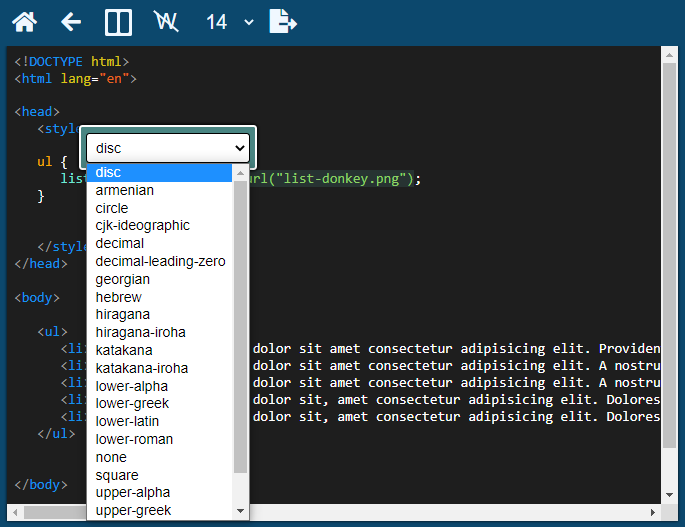Choose none from the list
Screen dimensions: 685x527
(159, 457)
